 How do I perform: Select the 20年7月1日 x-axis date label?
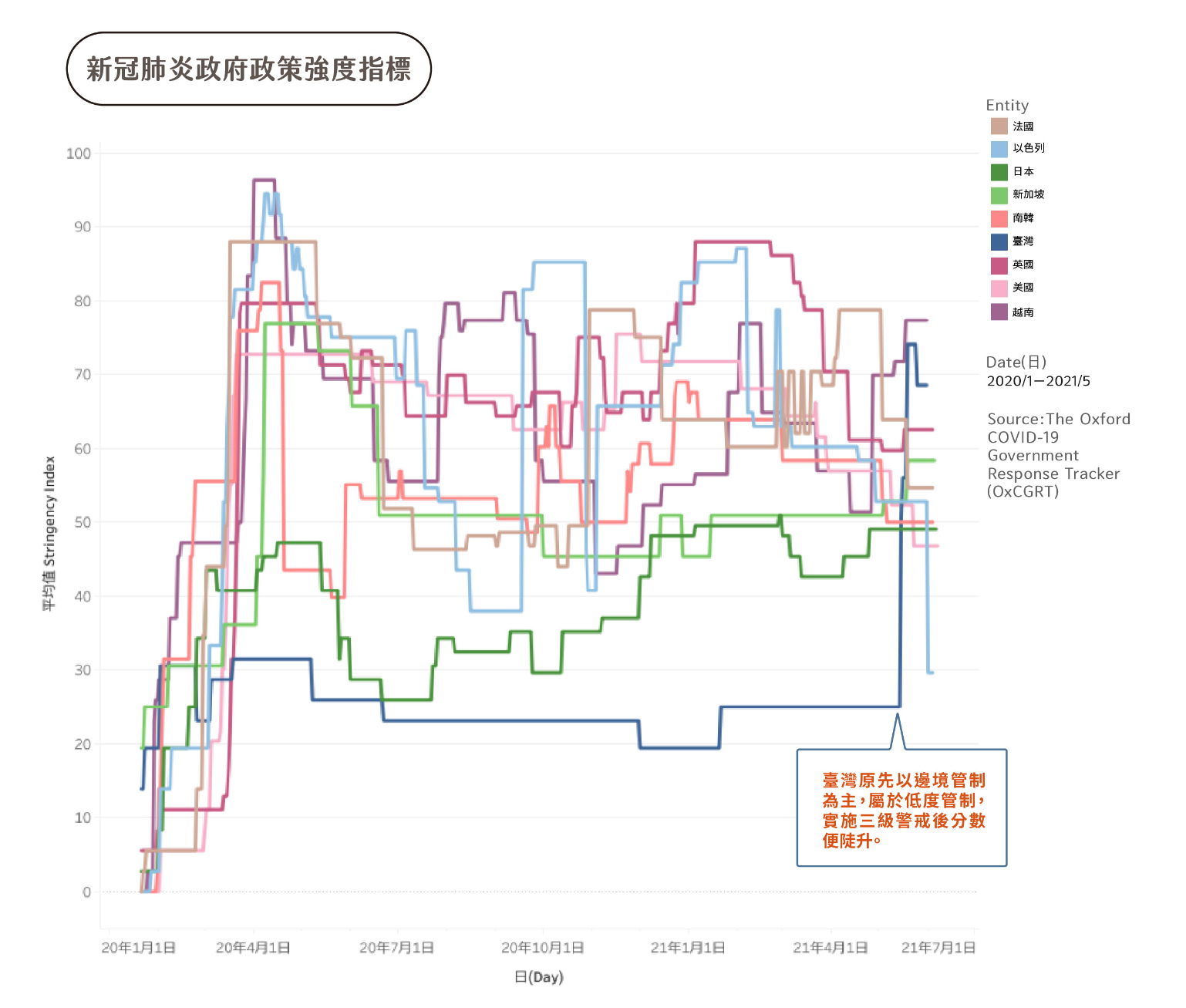tap(396, 948)
